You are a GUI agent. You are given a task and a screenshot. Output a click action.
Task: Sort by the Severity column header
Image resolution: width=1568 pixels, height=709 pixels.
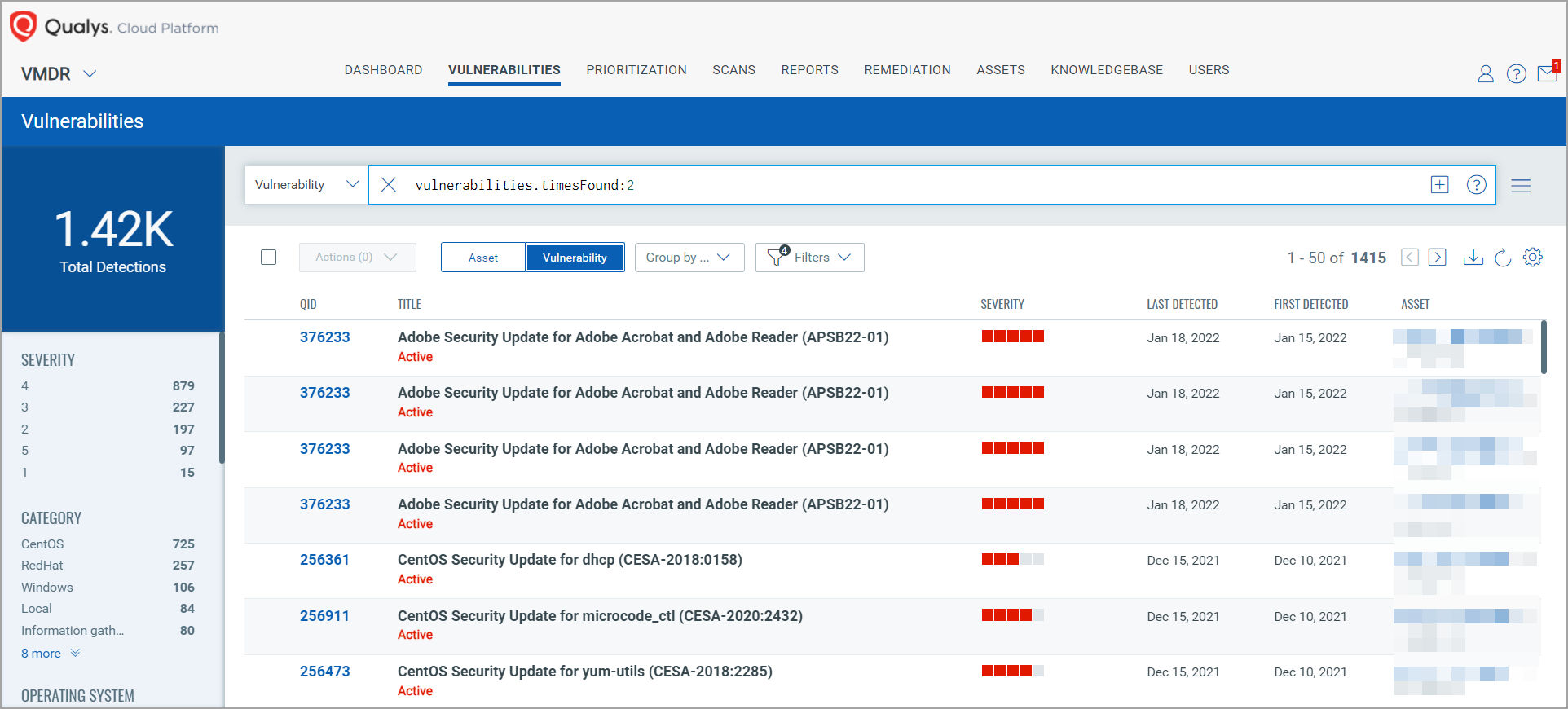coord(1002,304)
